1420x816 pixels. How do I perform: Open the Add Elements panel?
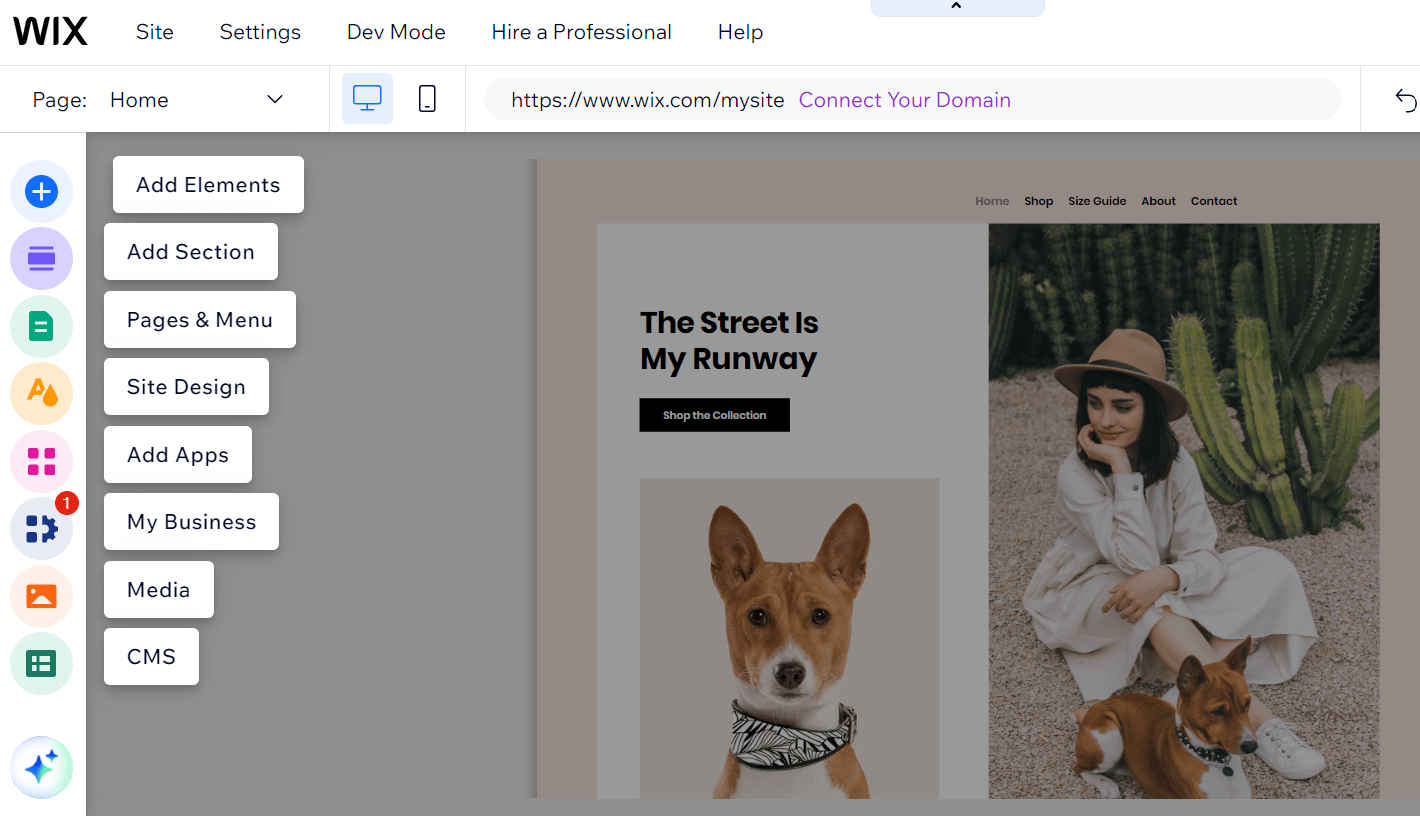(x=207, y=184)
